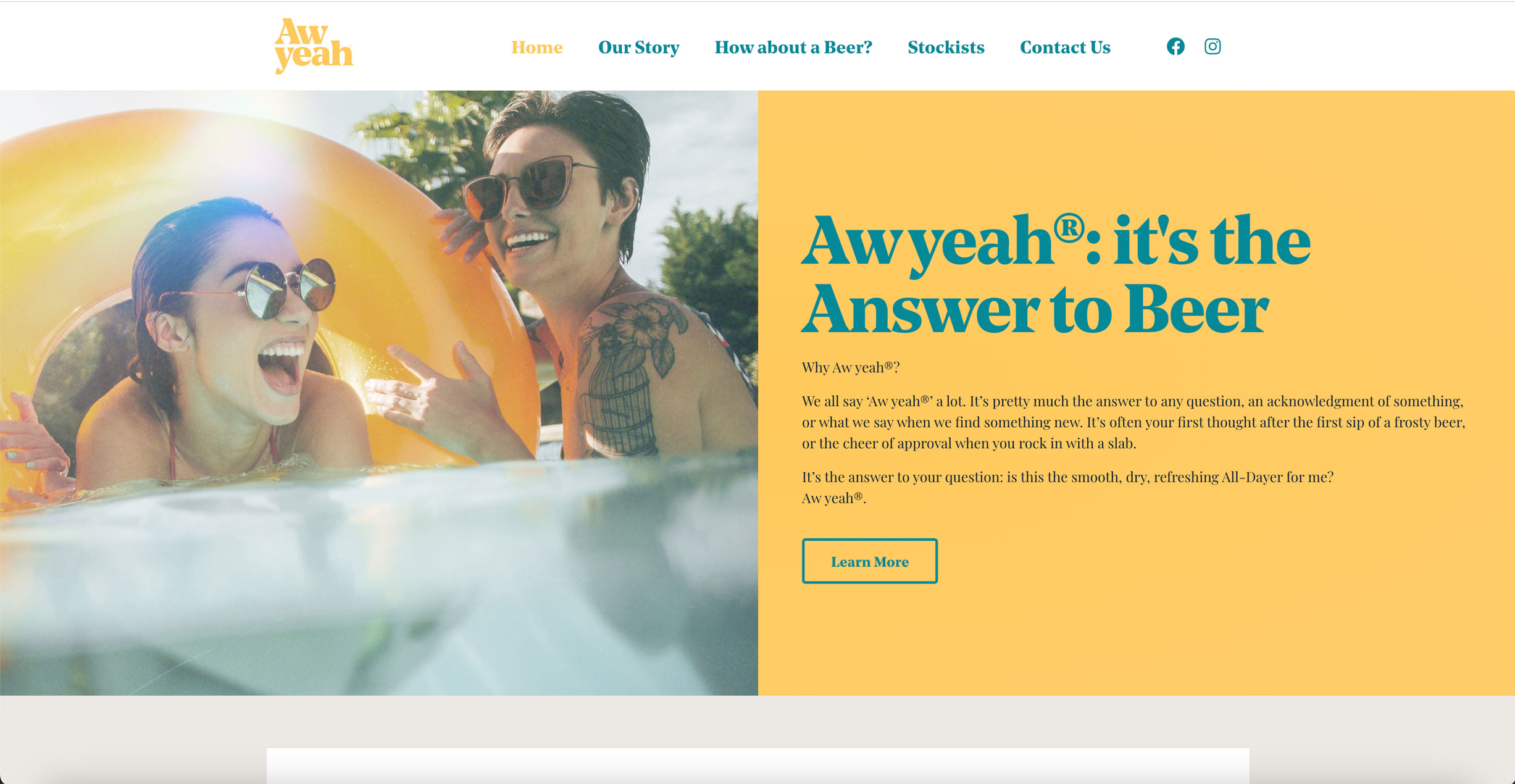
Task: Click the 'Why Aw yeah®?' line
Action: click(x=851, y=367)
